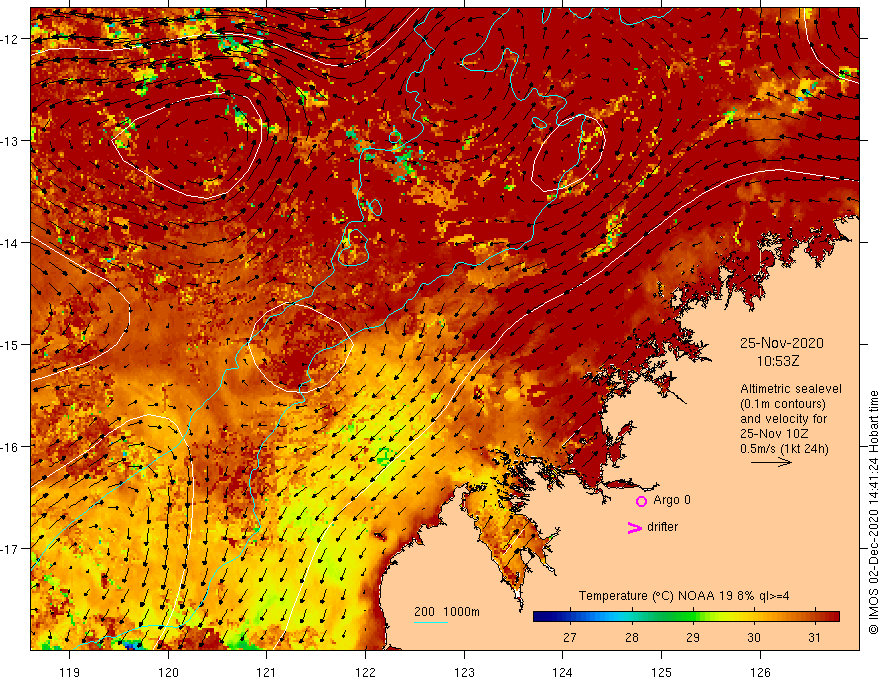Viewport: 880px width, 680px height.
Task: Click the 'Argo 0' legend label
Action: [x=672, y=500]
